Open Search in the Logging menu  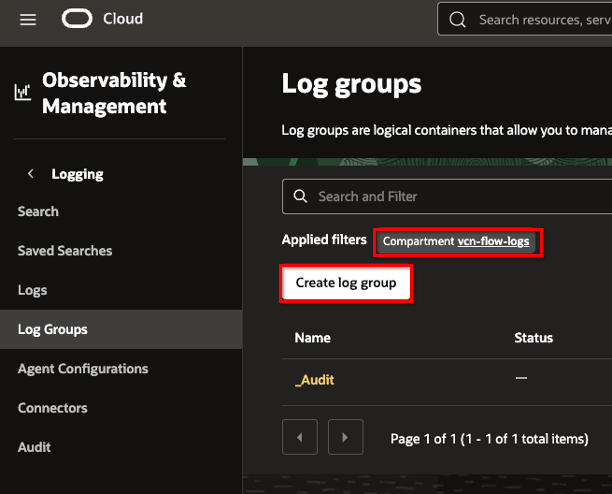(x=38, y=211)
